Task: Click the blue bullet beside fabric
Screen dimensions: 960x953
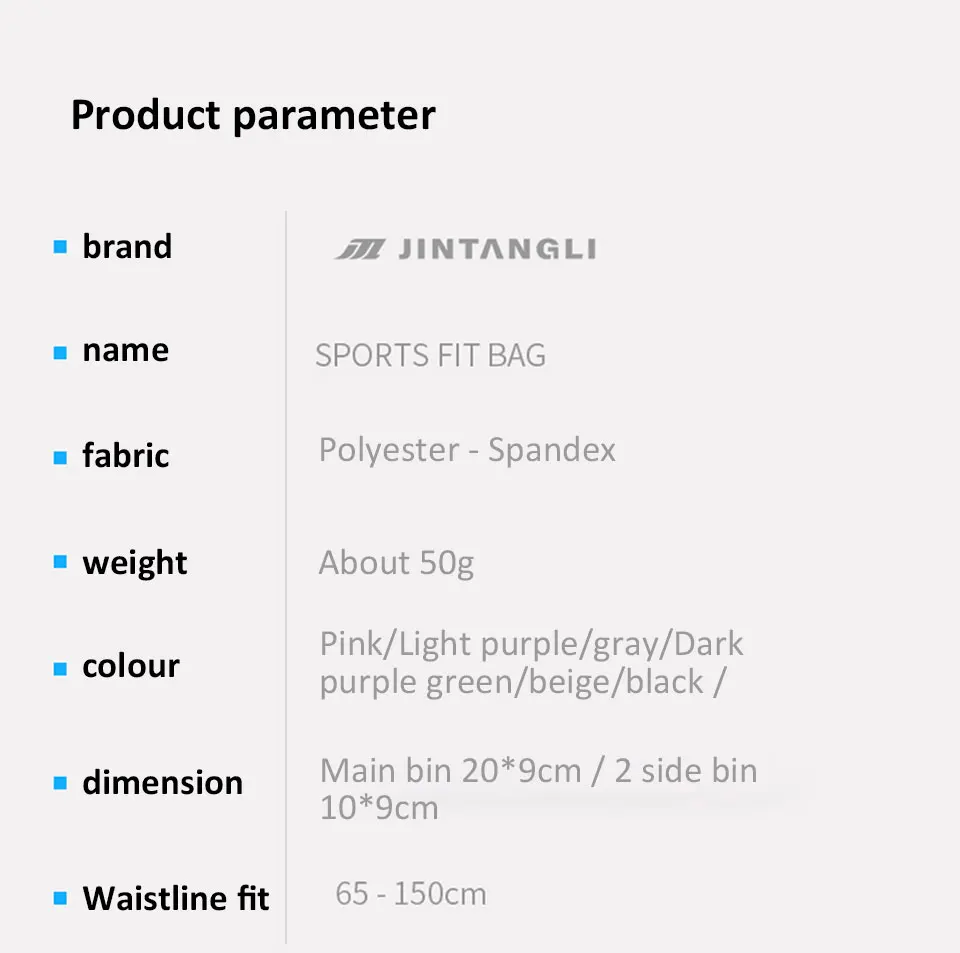Action: [x=60, y=457]
